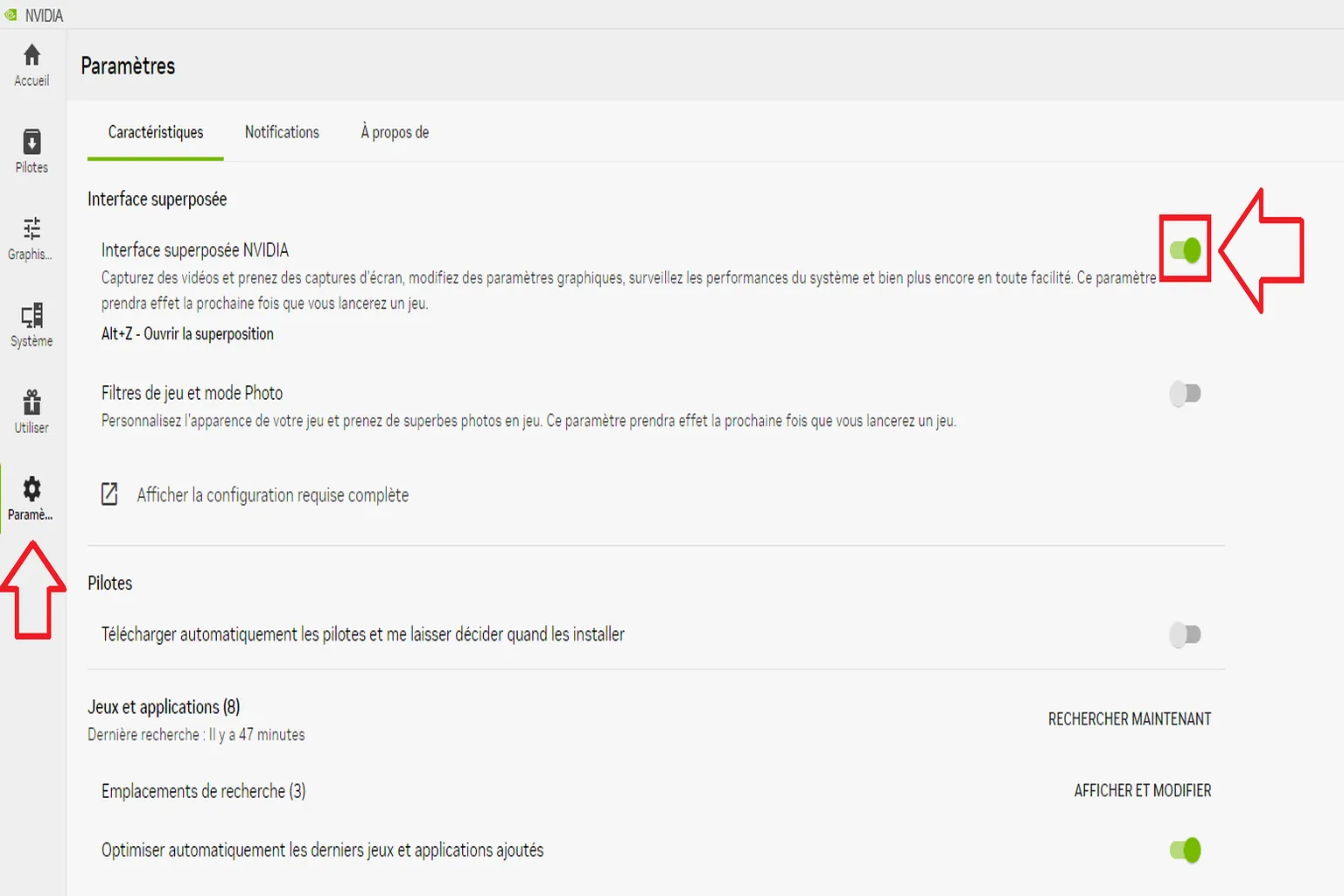Image resolution: width=1344 pixels, height=896 pixels.
Task: Select the Paramètres gear icon in sidebar
Action: click(x=31, y=488)
